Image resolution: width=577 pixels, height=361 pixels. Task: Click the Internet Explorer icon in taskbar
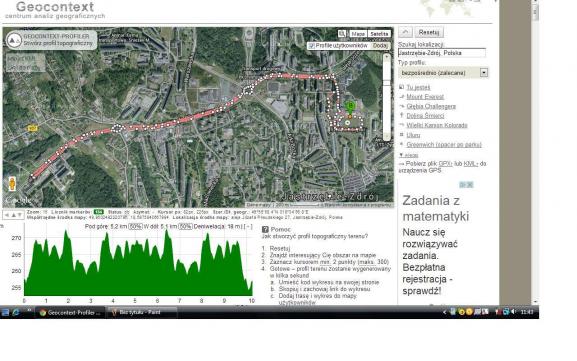click(16, 312)
